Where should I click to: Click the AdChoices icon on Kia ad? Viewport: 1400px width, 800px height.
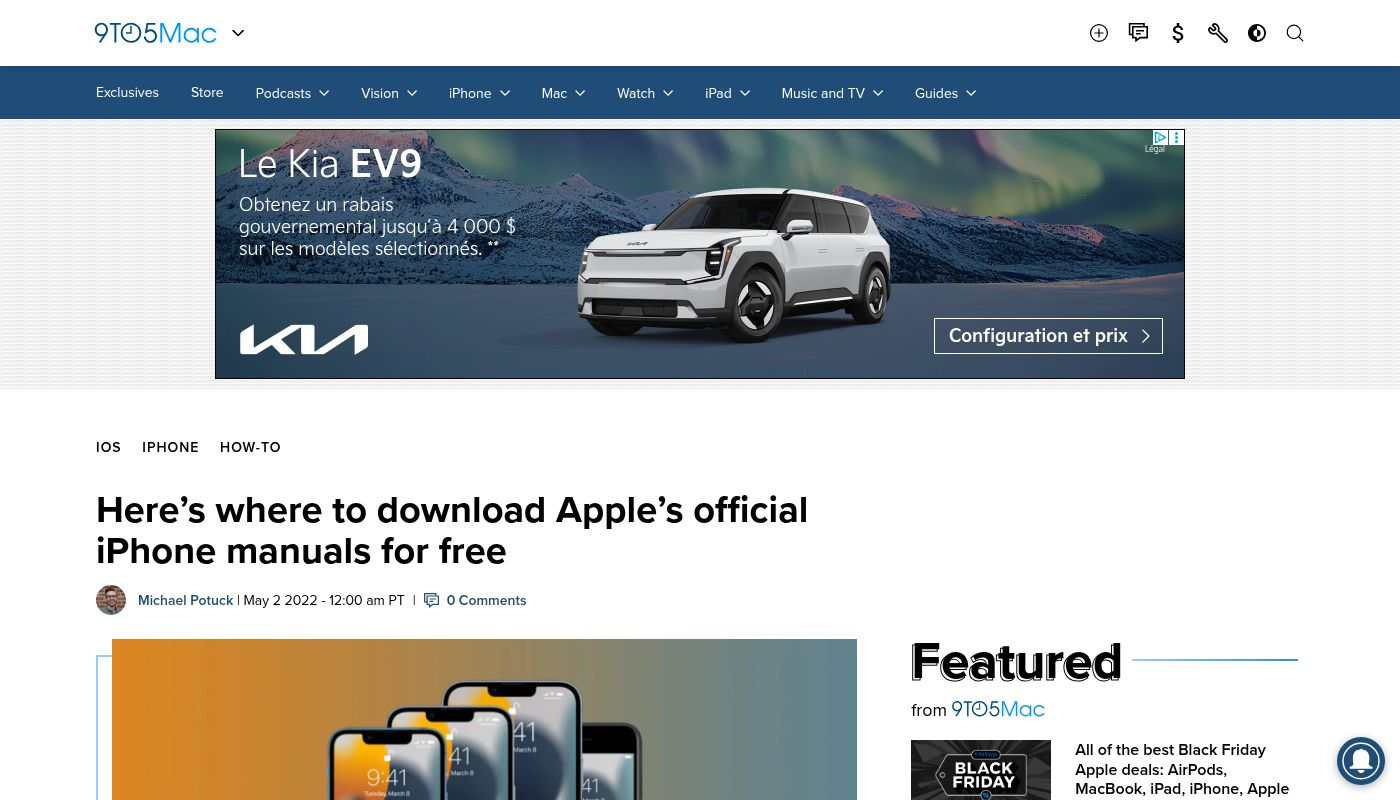(x=1160, y=137)
